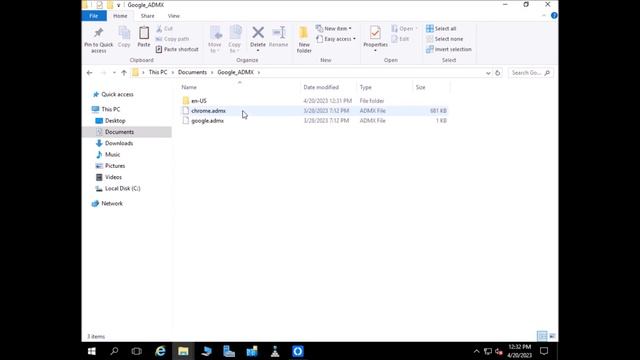This screenshot has width=640, height=360.
Task: Switch to details view layout icon
Action: 542,336
